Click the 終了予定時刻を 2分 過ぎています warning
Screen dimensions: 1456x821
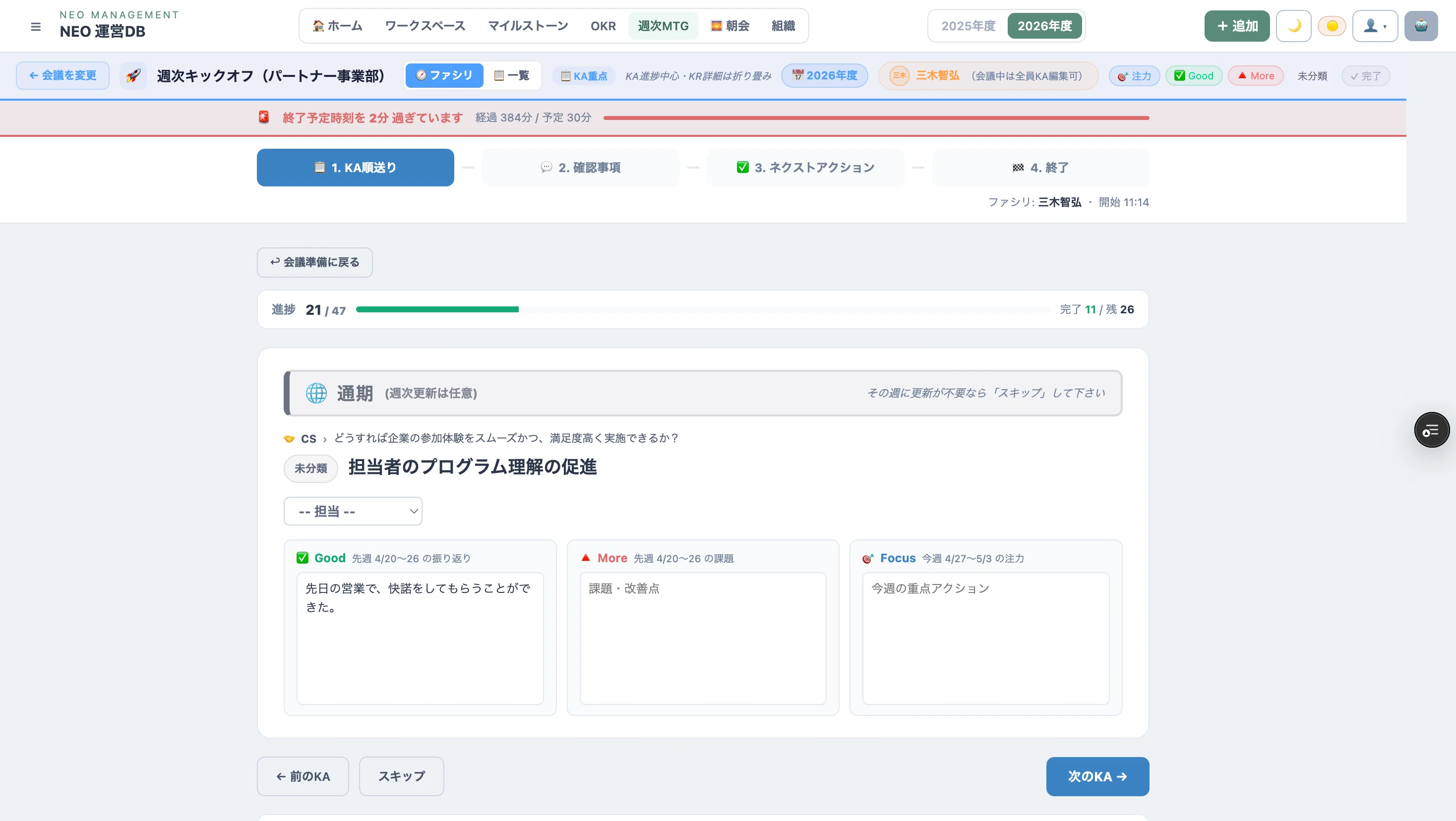[372, 117]
